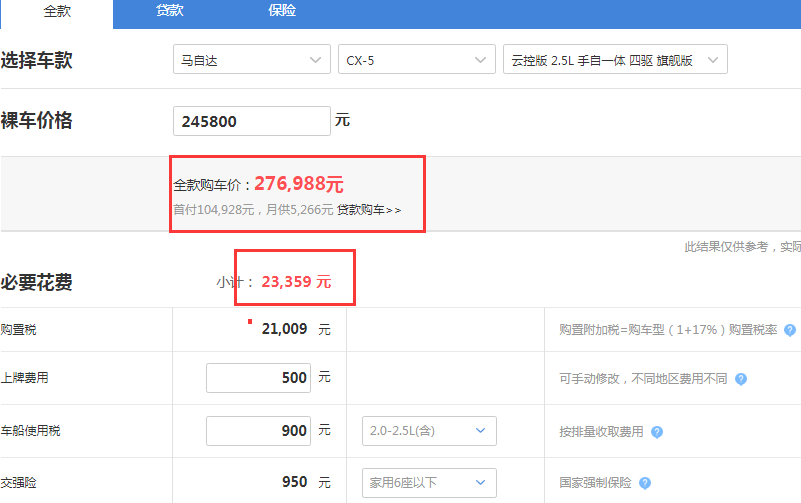
Task: Open the CX-5 model dropdown
Action: (417, 59)
